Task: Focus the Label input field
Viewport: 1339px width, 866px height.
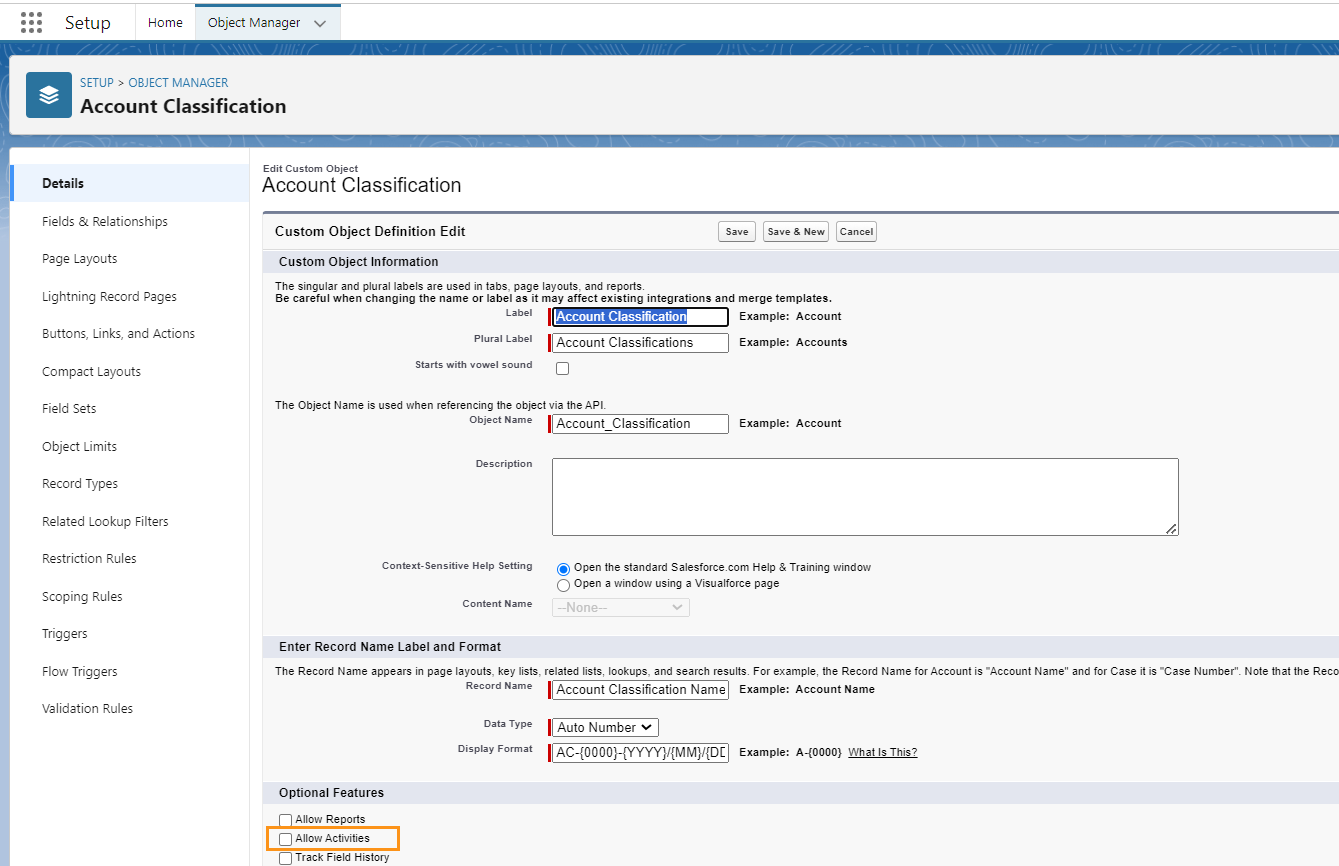Action: 640,316
